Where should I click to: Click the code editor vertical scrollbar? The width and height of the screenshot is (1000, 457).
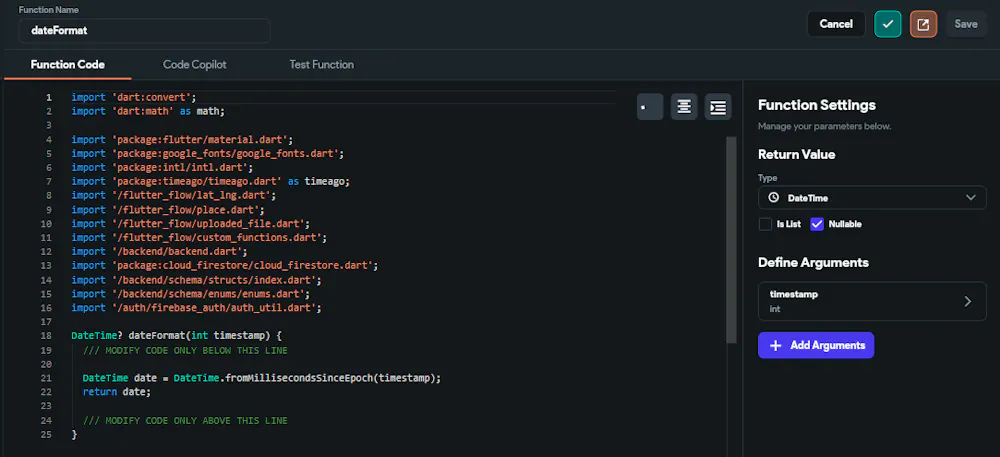pos(731,240)
